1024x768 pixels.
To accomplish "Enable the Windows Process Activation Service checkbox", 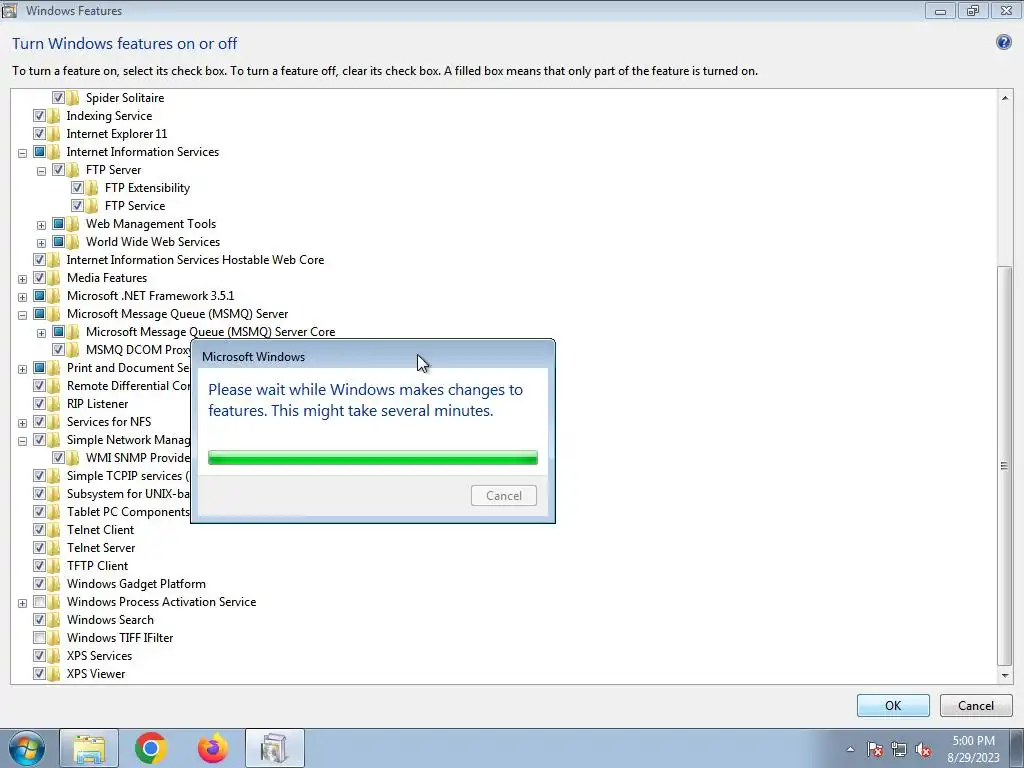I will [39, 601].
